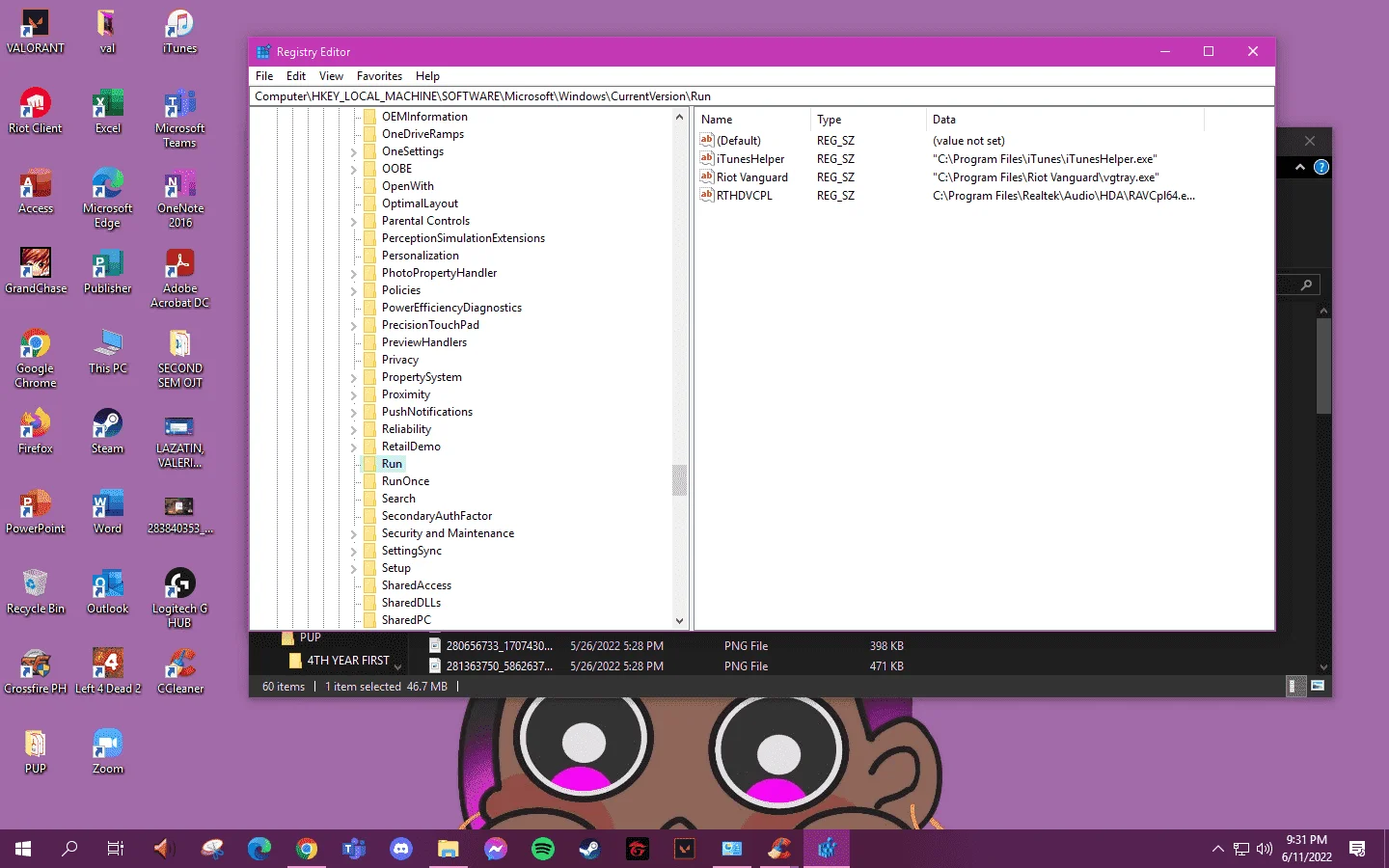The image size is (1389, 868).
Task: Select the Steam desktop icon
Action: 108,431
